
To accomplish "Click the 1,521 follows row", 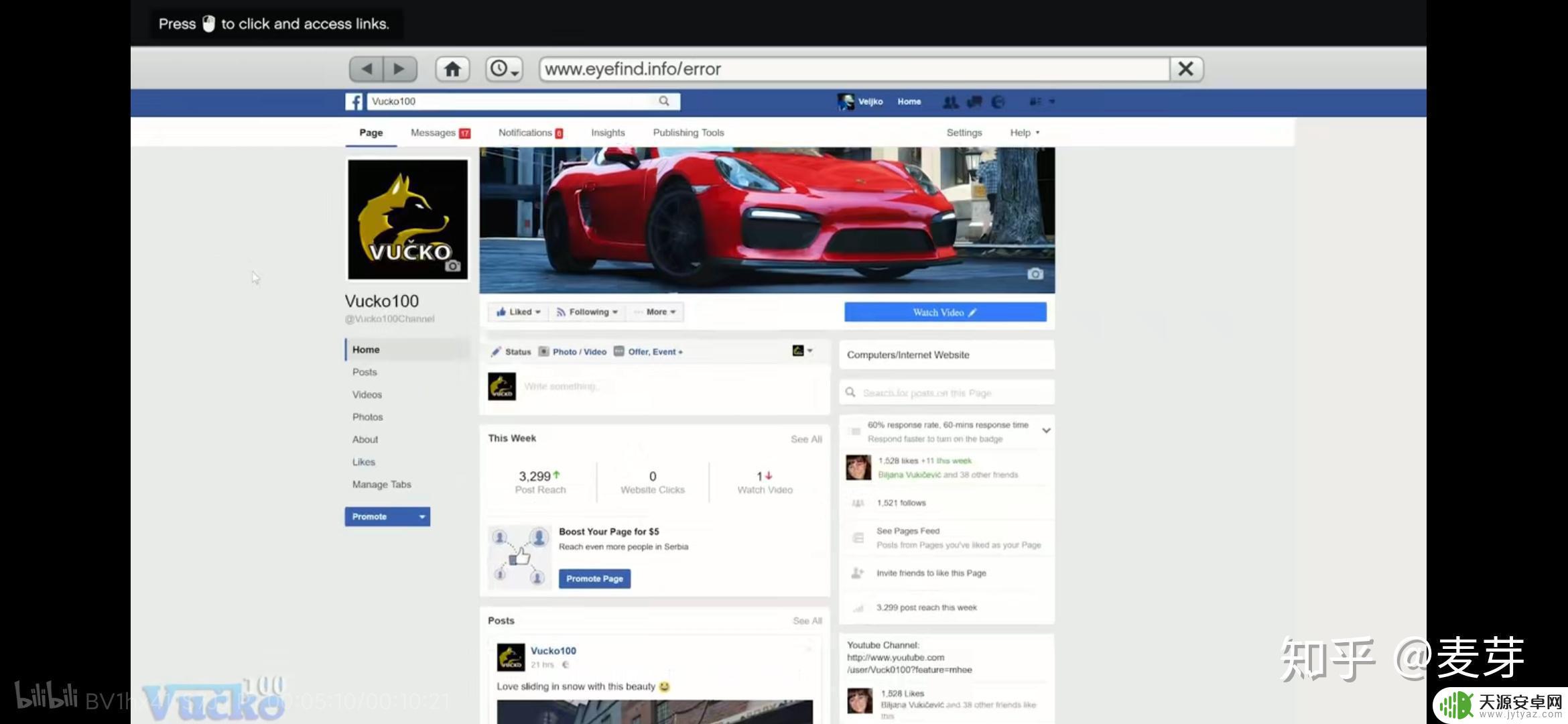I will (946, 503).
